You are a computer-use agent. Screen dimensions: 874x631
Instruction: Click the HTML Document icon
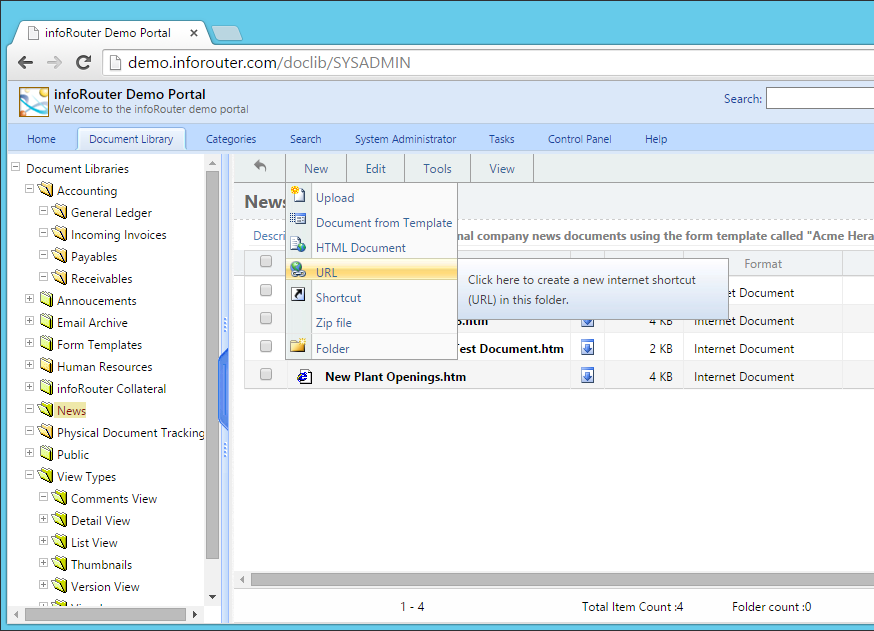pos(298,244)
